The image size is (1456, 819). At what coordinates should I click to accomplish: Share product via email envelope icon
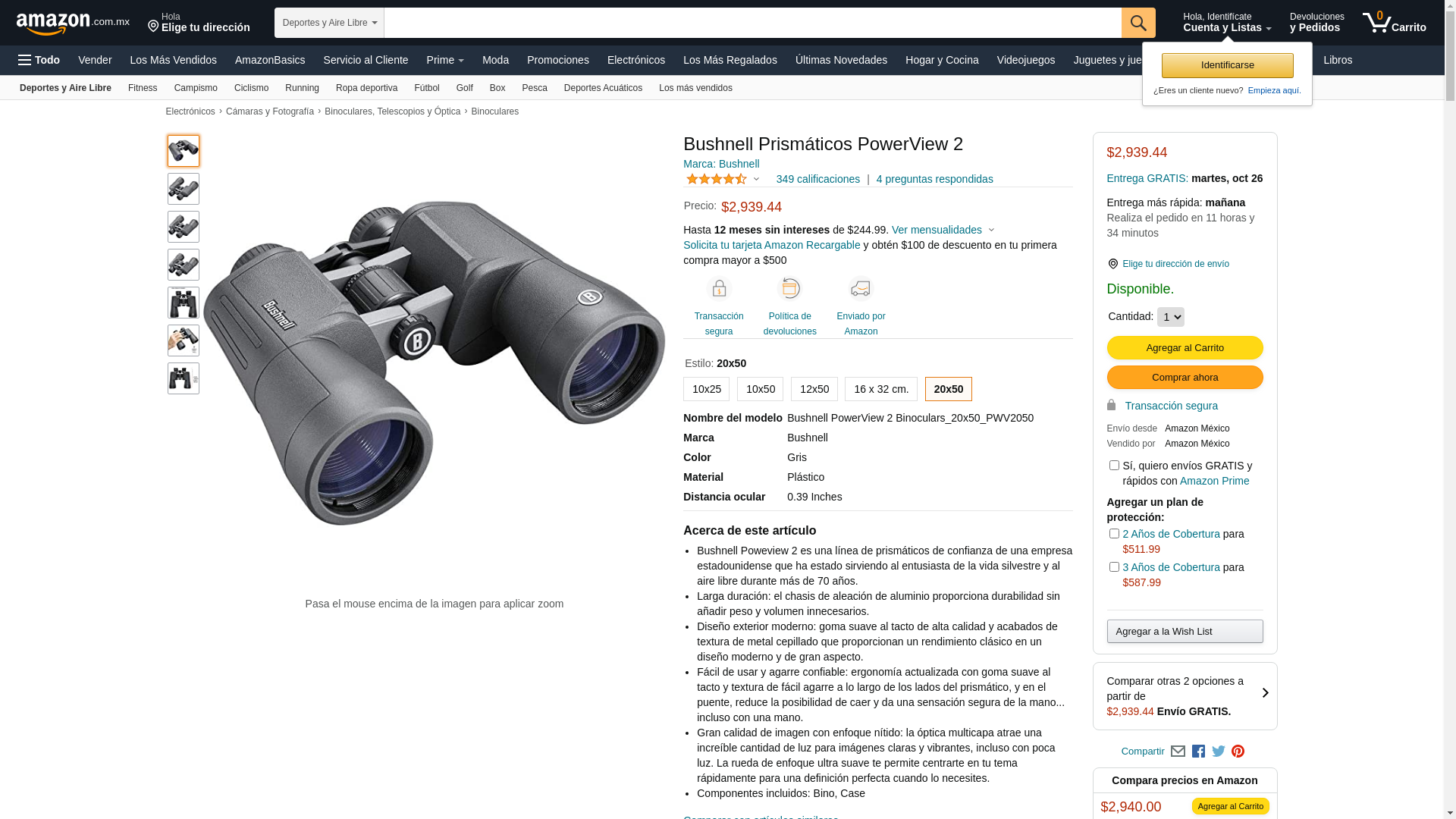[x=1178, y=752]
